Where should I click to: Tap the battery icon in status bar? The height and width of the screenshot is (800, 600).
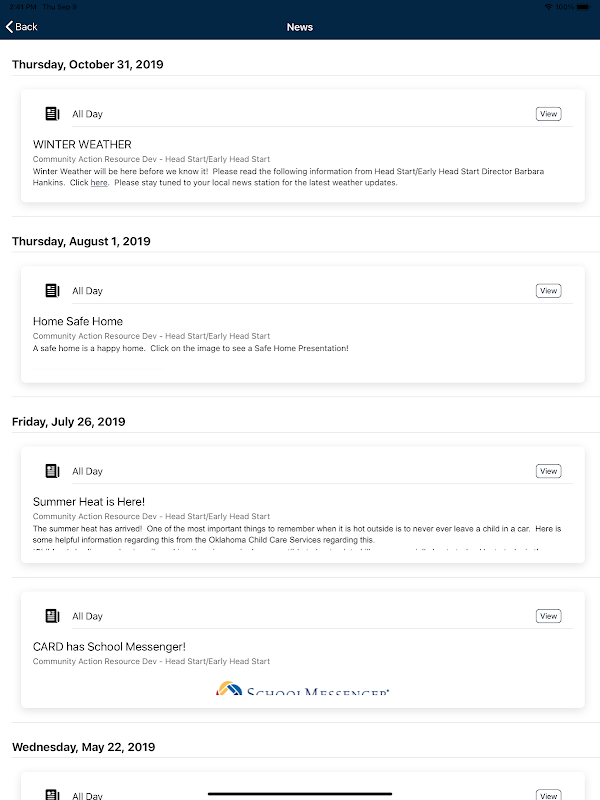click(585, 7)
